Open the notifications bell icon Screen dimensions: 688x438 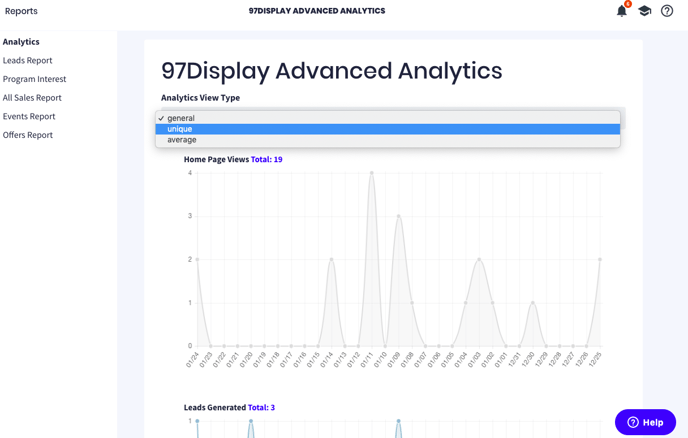(622, 11)
